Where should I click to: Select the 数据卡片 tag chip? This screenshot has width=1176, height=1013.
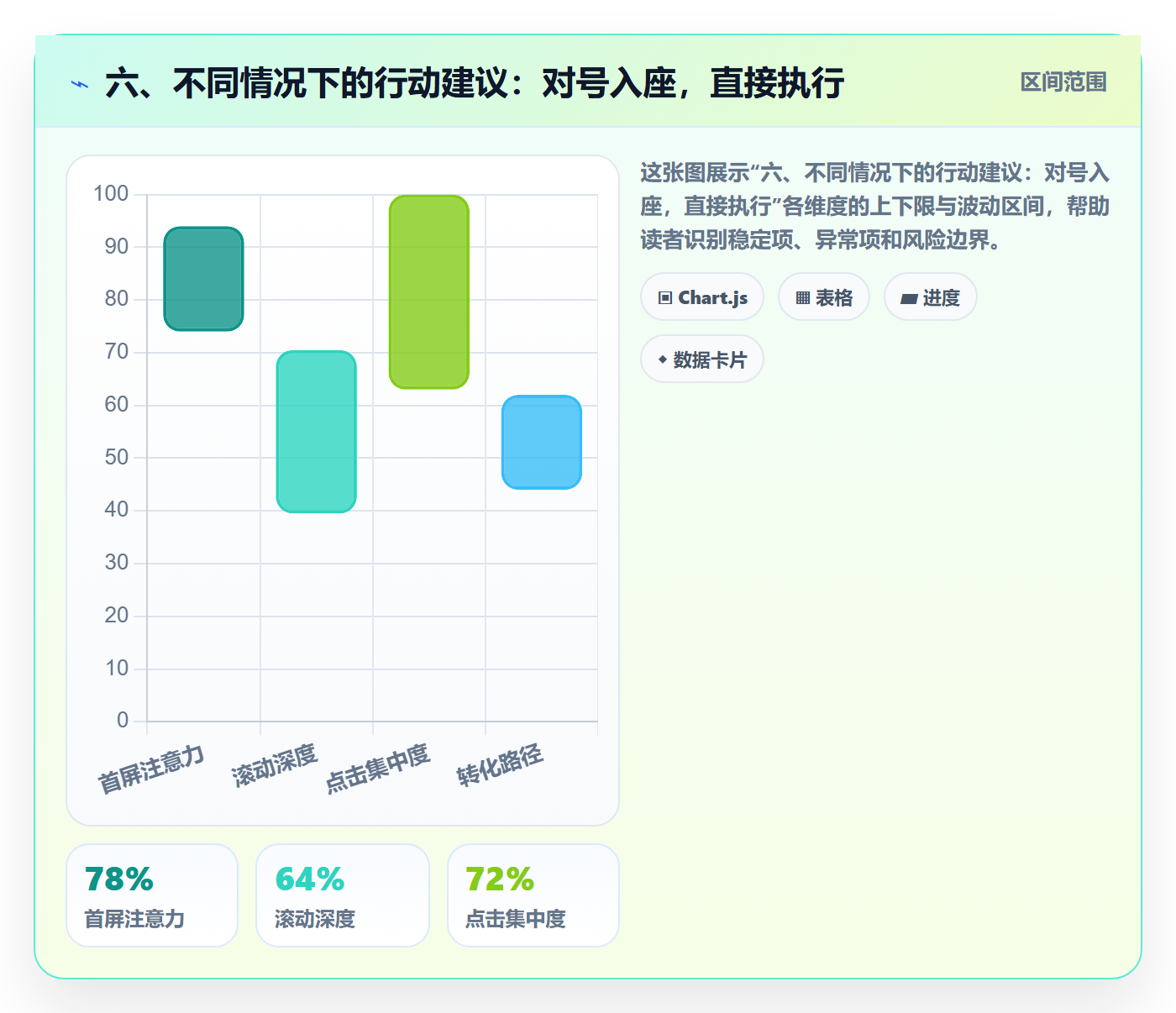(x=702, y=360)
